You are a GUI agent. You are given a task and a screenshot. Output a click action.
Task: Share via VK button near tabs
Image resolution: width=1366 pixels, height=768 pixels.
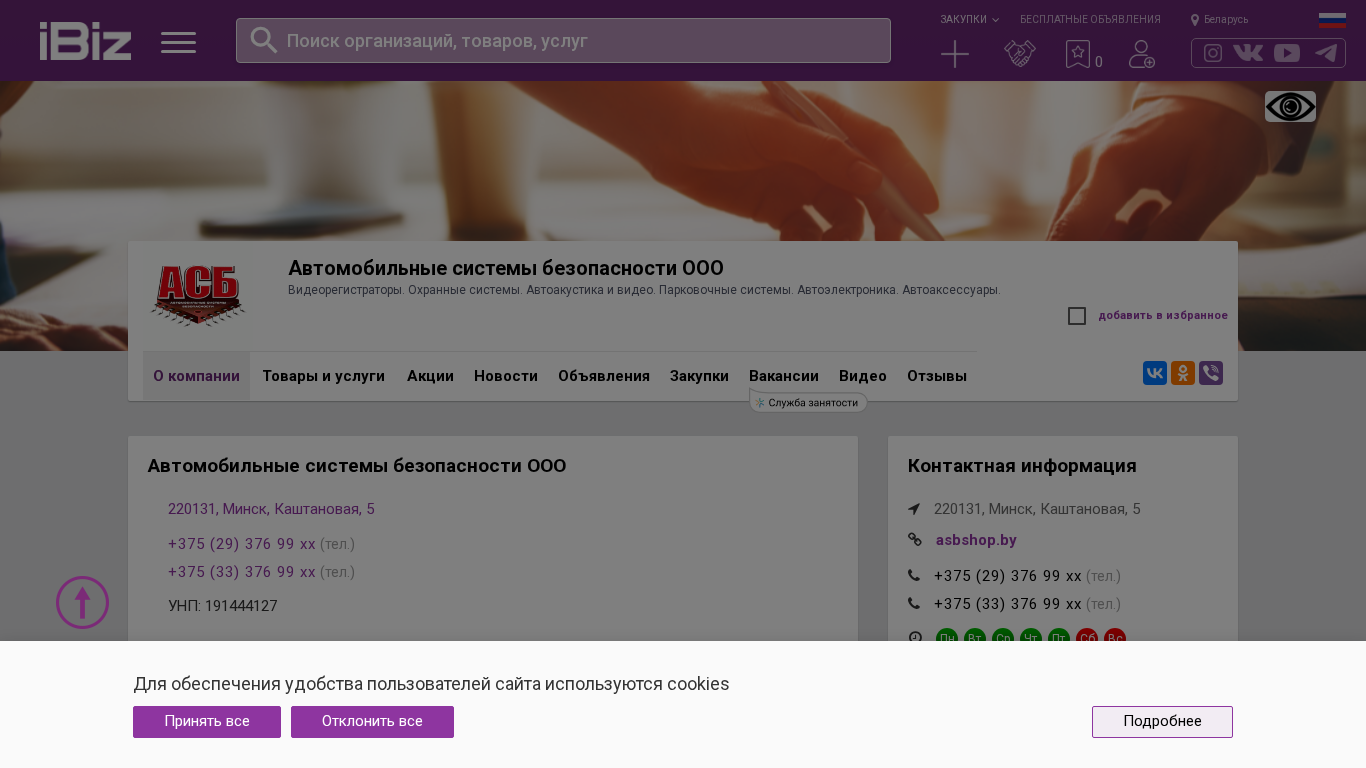click(x=1155, y=373)
